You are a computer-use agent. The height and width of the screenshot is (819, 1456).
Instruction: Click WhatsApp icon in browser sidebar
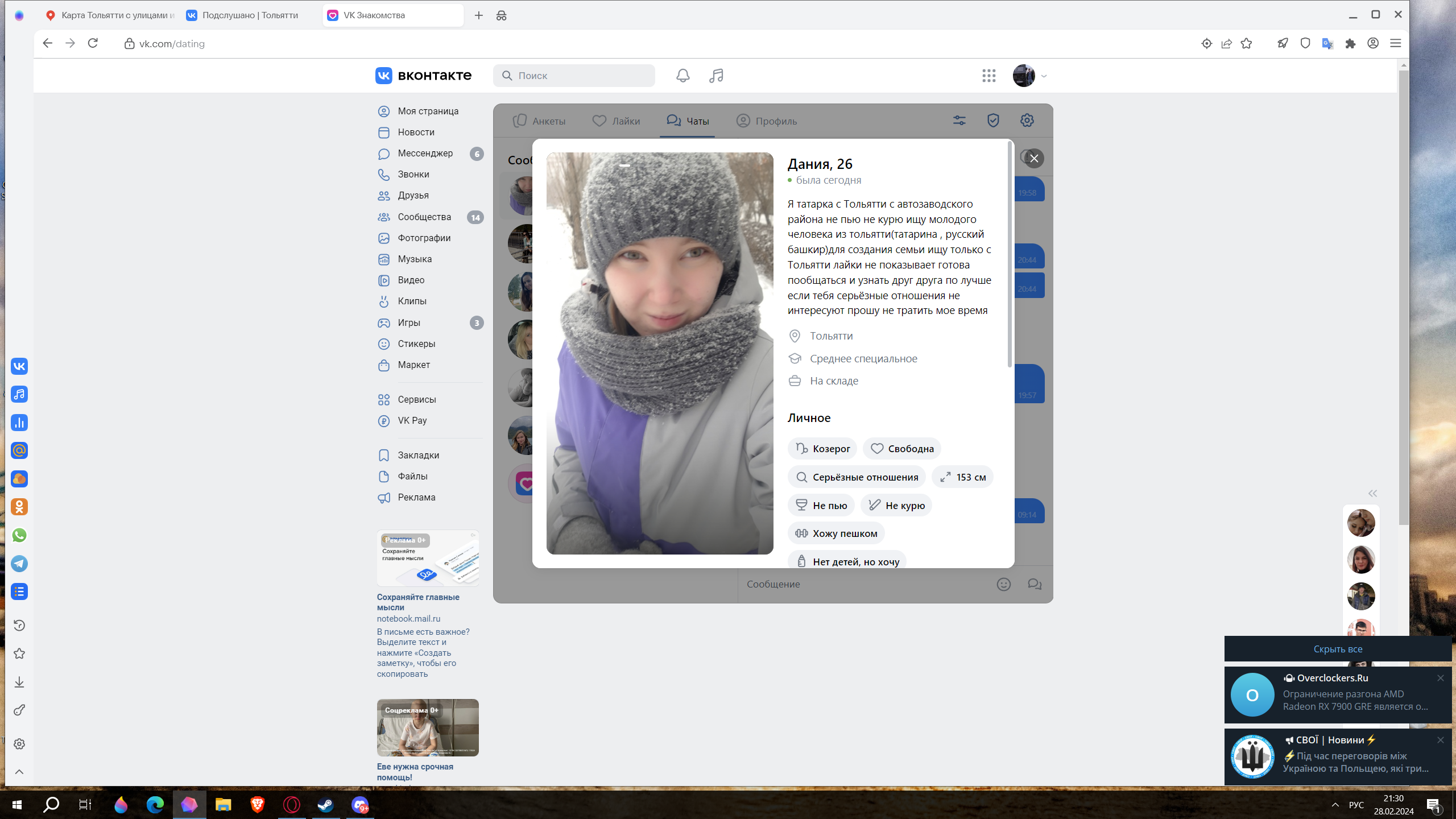point(19,535)
